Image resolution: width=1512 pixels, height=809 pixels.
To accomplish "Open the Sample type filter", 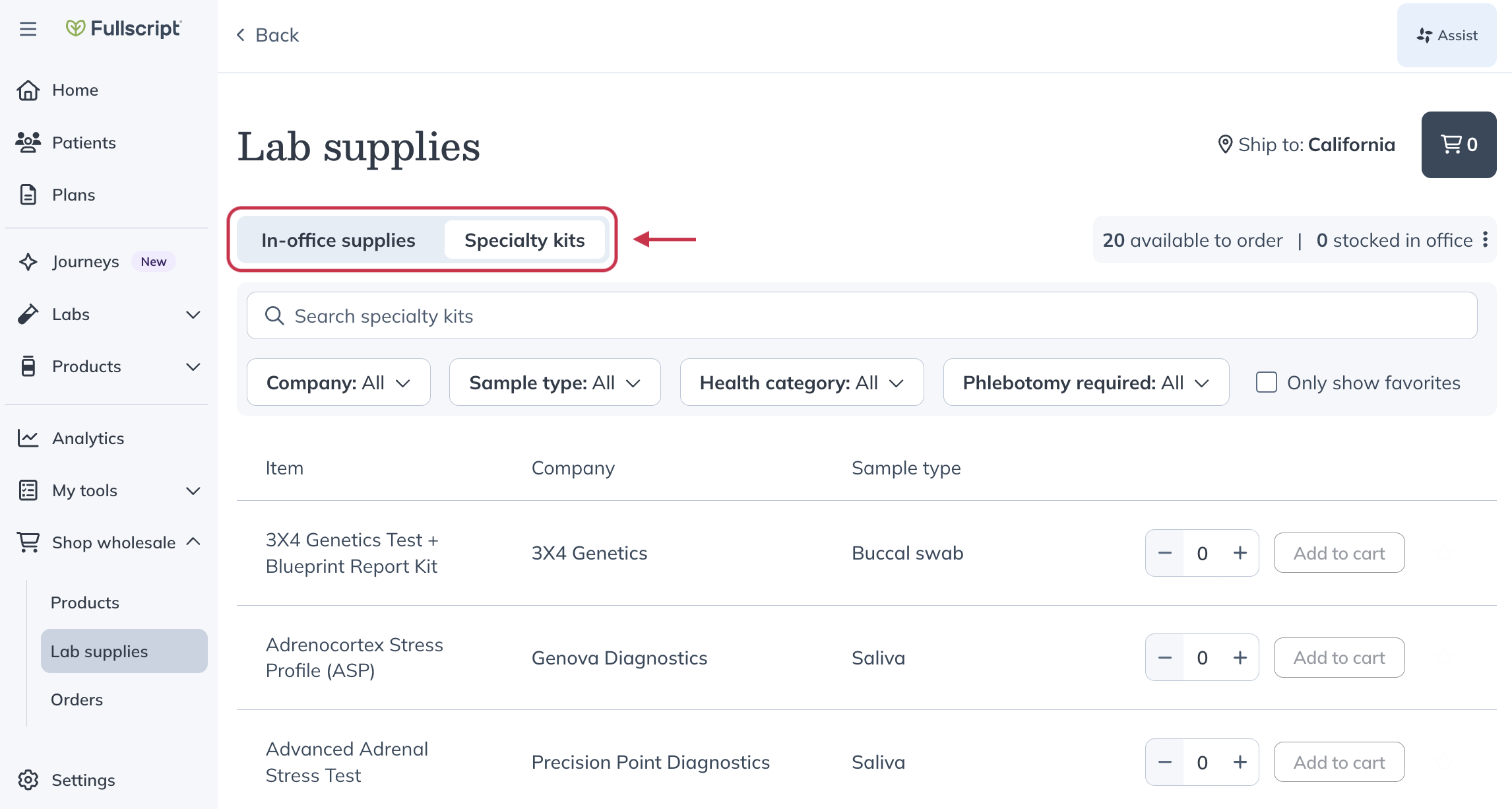I will coord(554,382).
